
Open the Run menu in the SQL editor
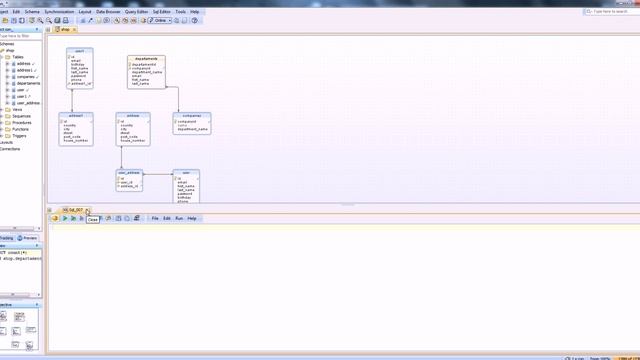(x=179, y=218)
